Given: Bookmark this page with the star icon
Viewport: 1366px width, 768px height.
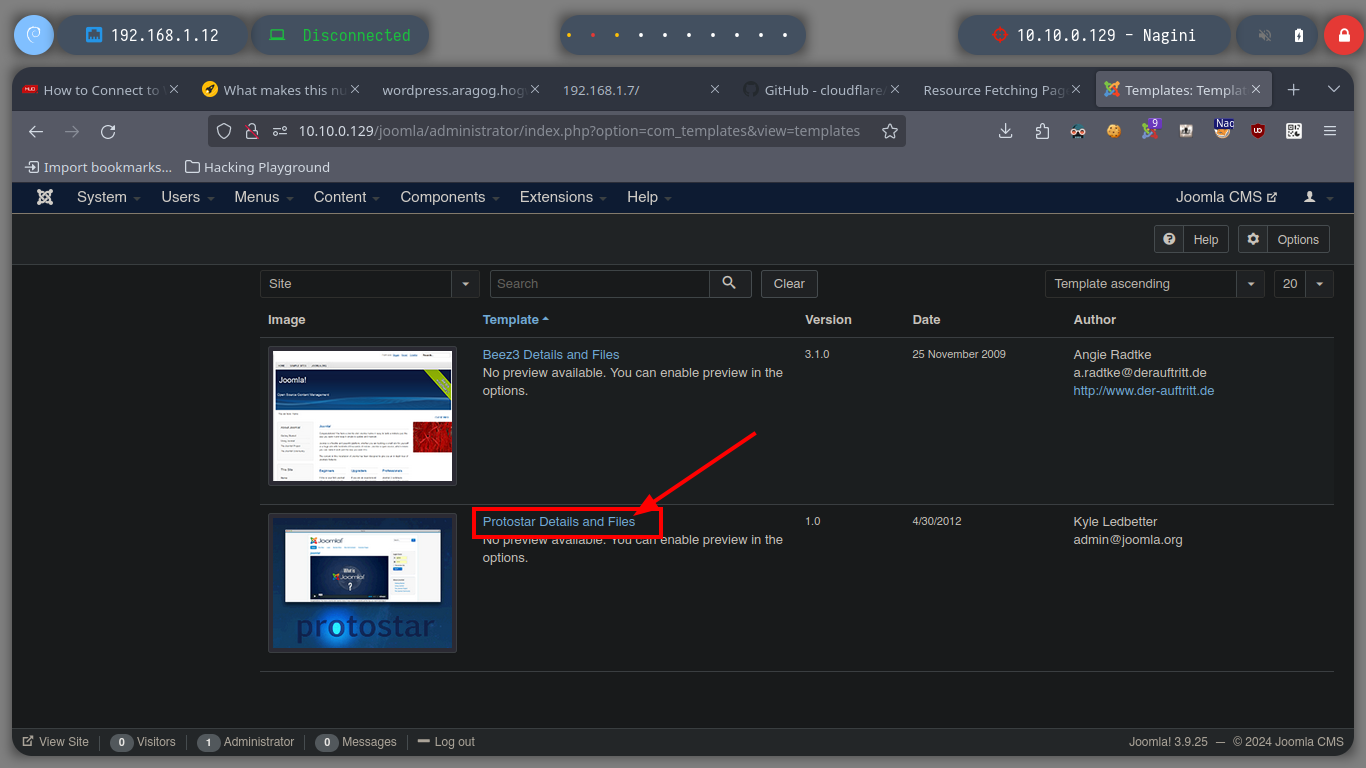Looking at the screenshot, I should 890,131.
